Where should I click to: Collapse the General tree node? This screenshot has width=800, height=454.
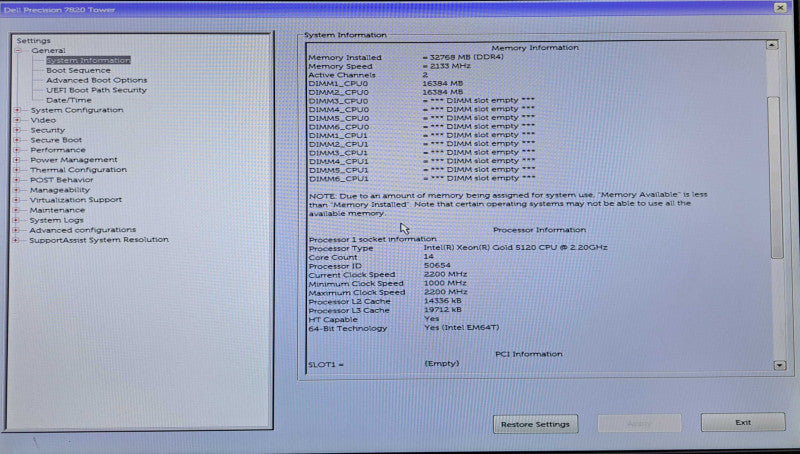click(18, 51)
